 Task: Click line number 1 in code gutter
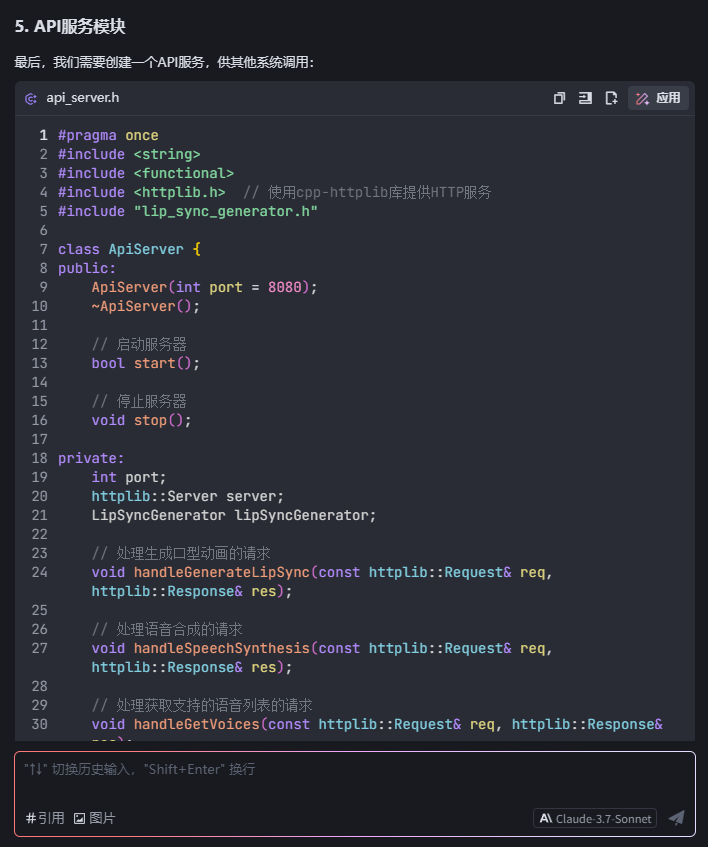(43, 135)
